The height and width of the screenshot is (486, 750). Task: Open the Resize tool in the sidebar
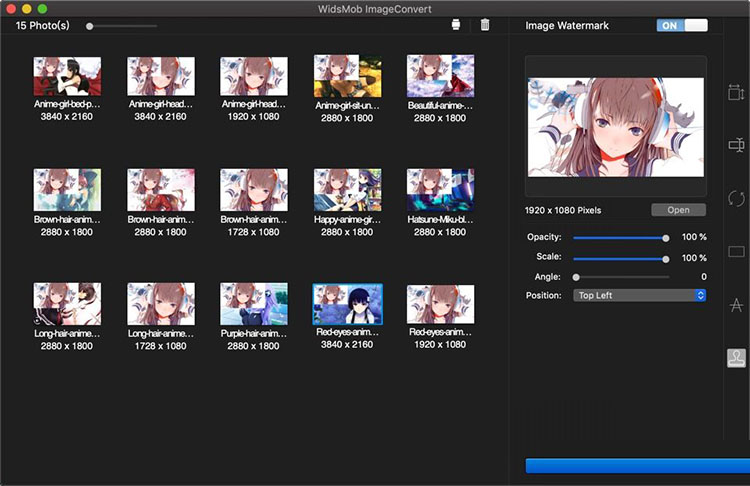pyautogui.click(x=736, y=92)
